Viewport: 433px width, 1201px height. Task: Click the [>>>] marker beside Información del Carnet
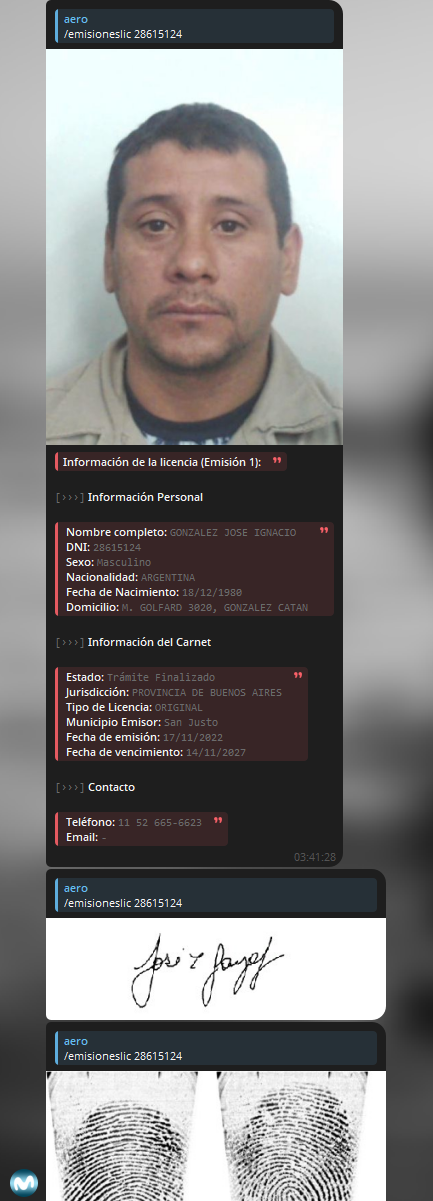point(70,642)
